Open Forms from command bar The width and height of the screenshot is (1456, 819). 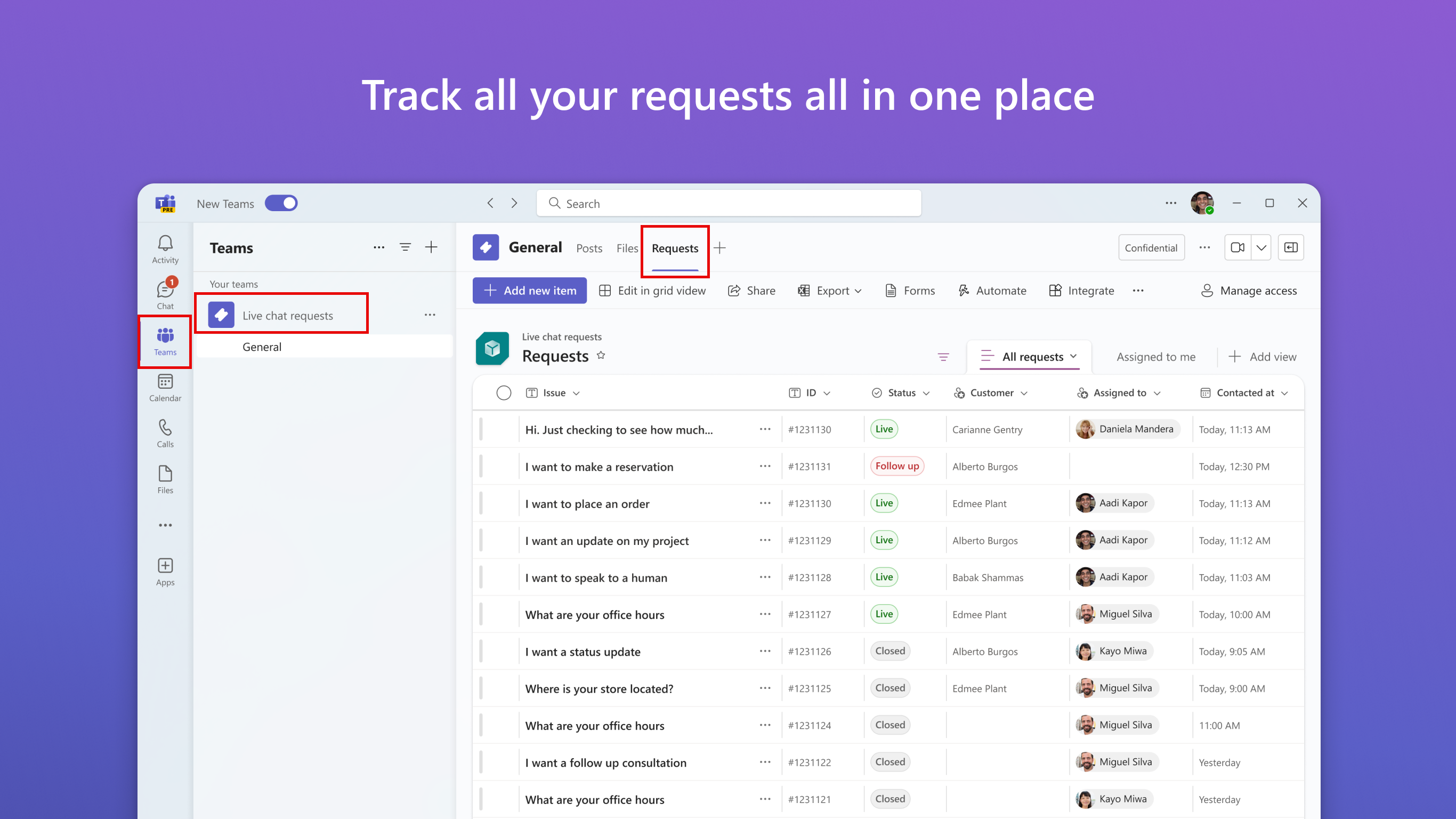(x=909, y=291)
